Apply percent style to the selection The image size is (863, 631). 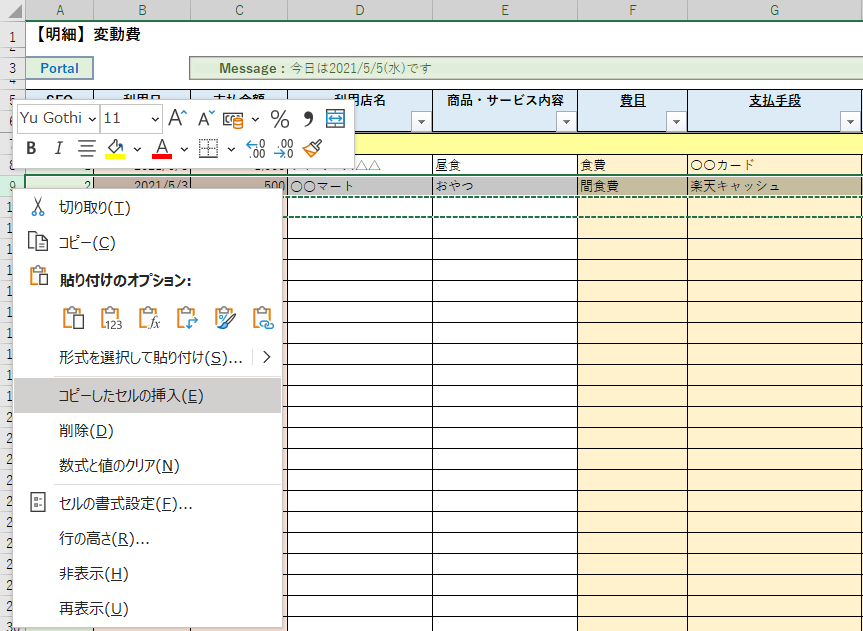[x=280, y=119]
